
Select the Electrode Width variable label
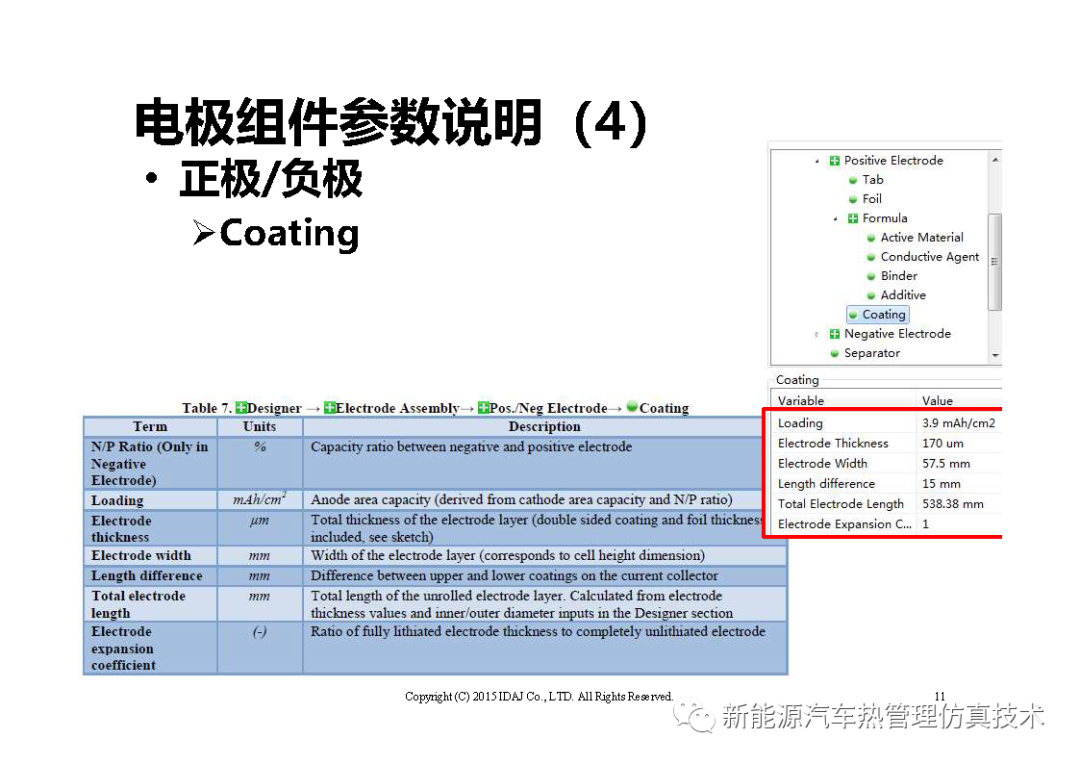(x=822, y=464)
